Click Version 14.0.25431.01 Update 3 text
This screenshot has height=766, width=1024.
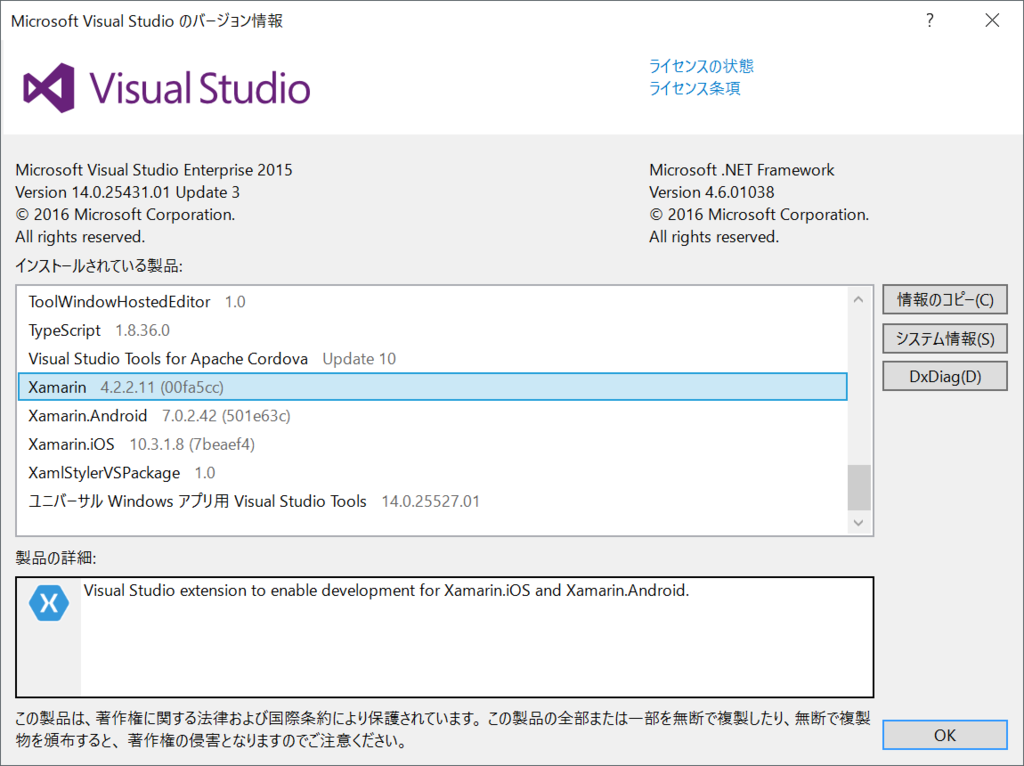[127, 192]
